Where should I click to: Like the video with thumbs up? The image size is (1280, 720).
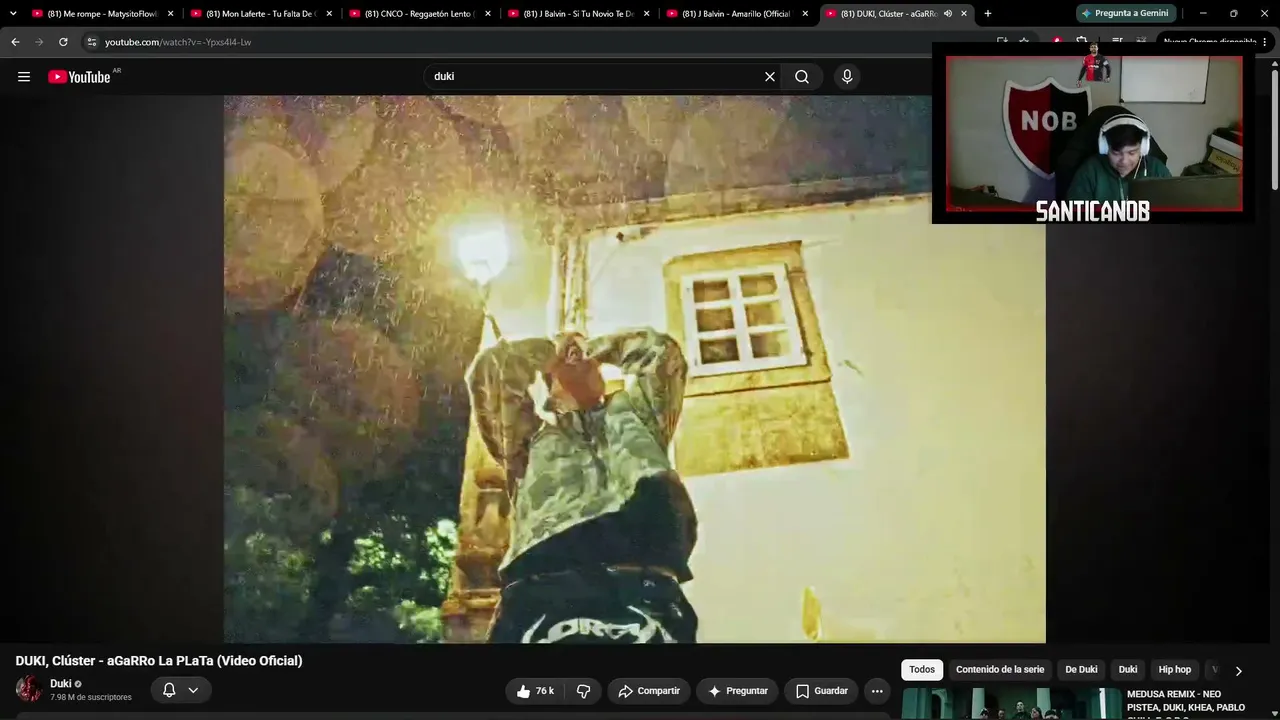(535, 691)
